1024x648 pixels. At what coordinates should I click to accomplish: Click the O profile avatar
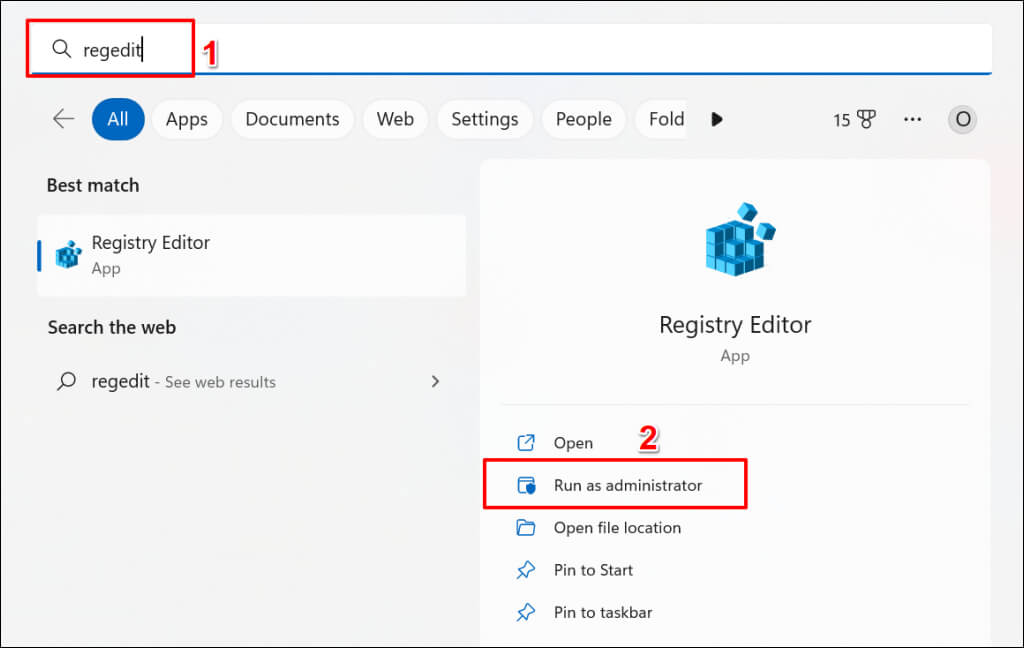coord(962,119)
